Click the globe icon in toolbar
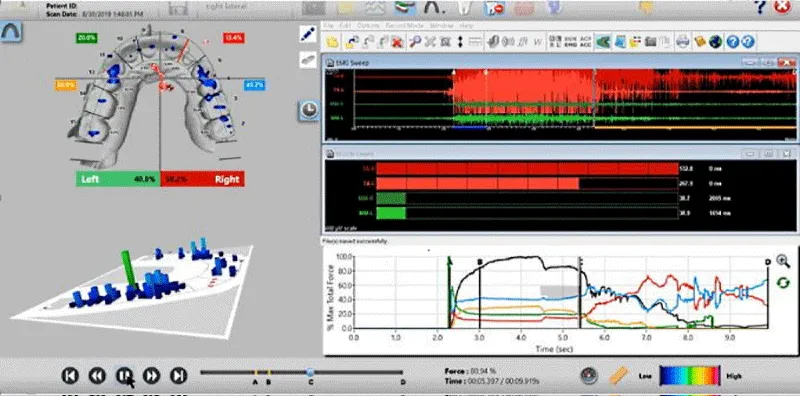800x396 pixels. tap(715, 42)
